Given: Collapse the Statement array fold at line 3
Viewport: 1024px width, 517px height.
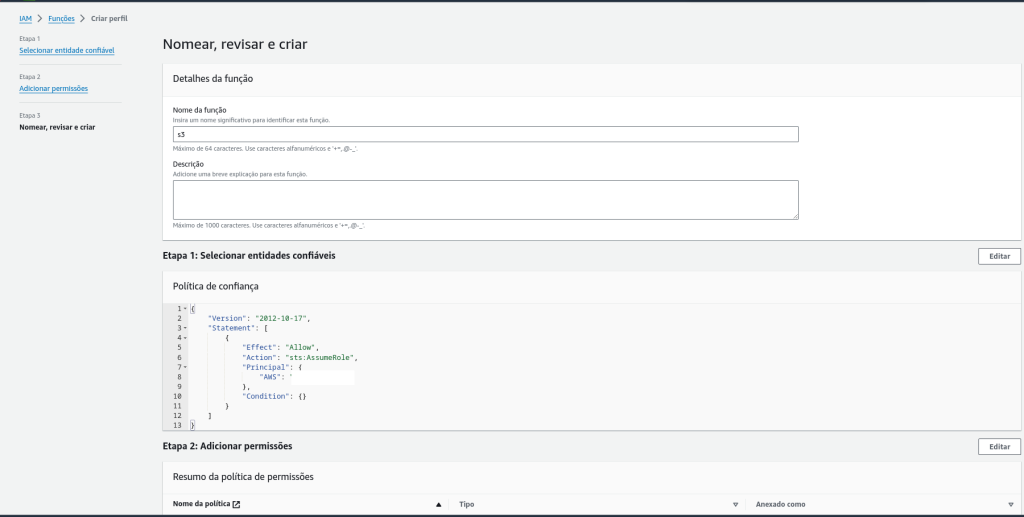Looking at the screenshot, I should (186, 328).
